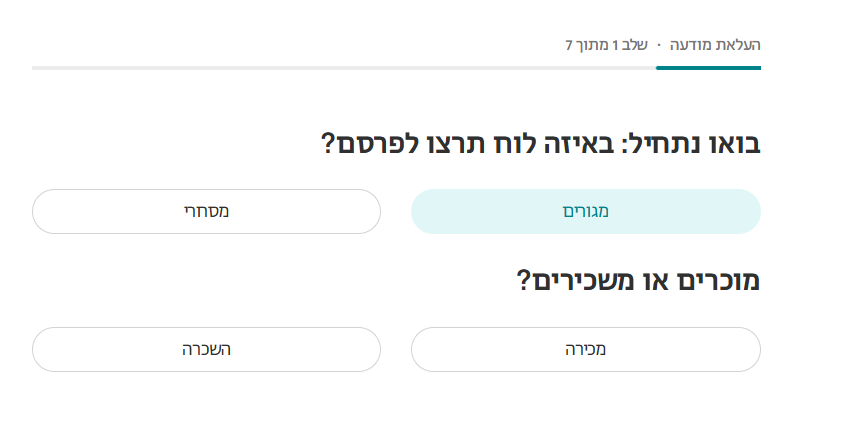Click the grey unfilled progress bar track
The image size is (843, 426).
click(340, 68)
